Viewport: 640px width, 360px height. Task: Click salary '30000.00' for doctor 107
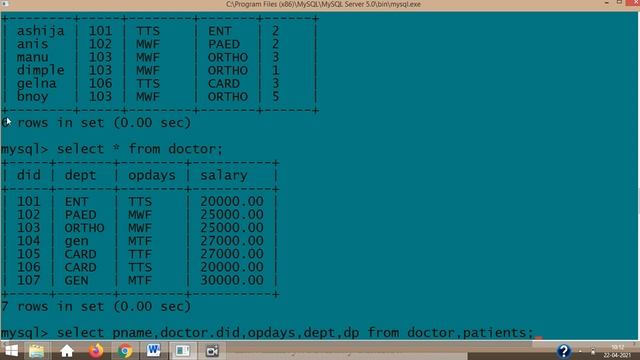pyautogui.click(x=231, y=280)
